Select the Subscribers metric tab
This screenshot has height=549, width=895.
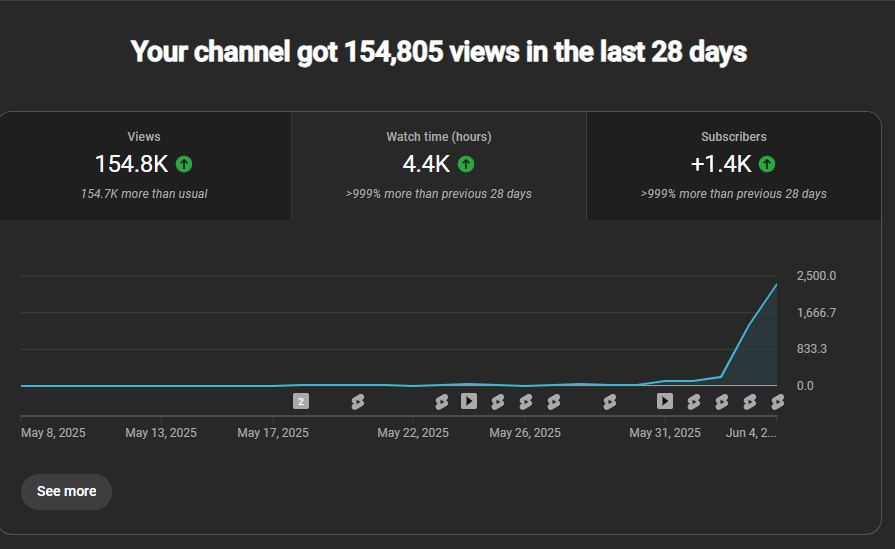point(733,165)
